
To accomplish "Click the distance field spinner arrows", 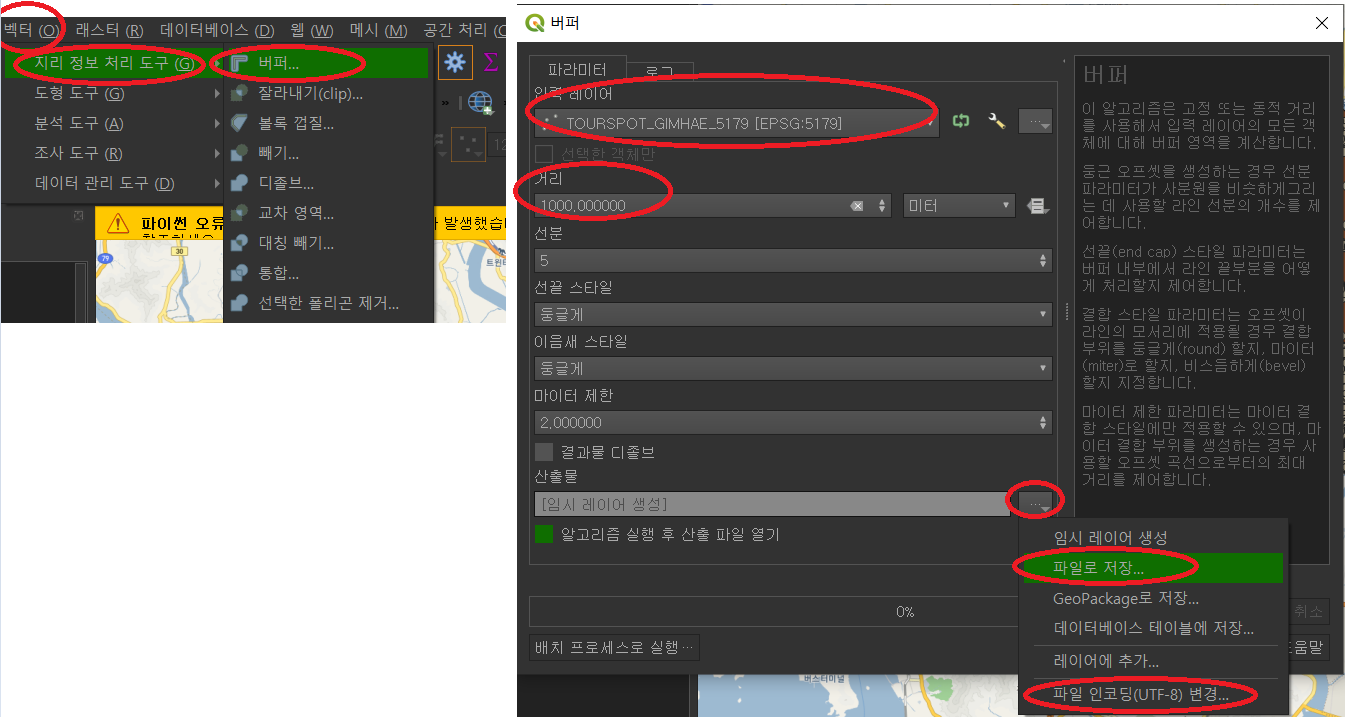I will 883,206.
